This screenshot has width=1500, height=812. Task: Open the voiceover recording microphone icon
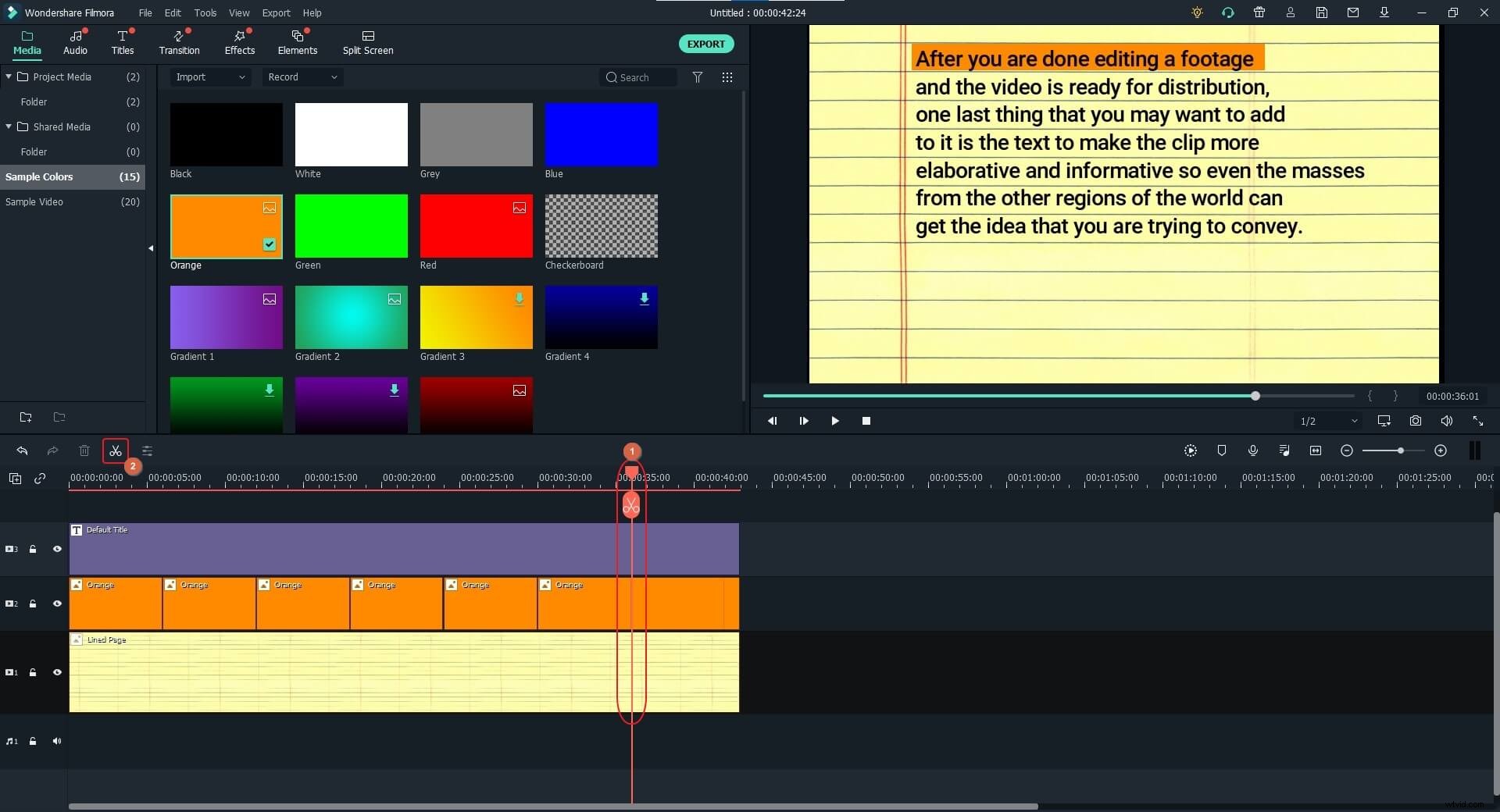[x=1253, y=451]
